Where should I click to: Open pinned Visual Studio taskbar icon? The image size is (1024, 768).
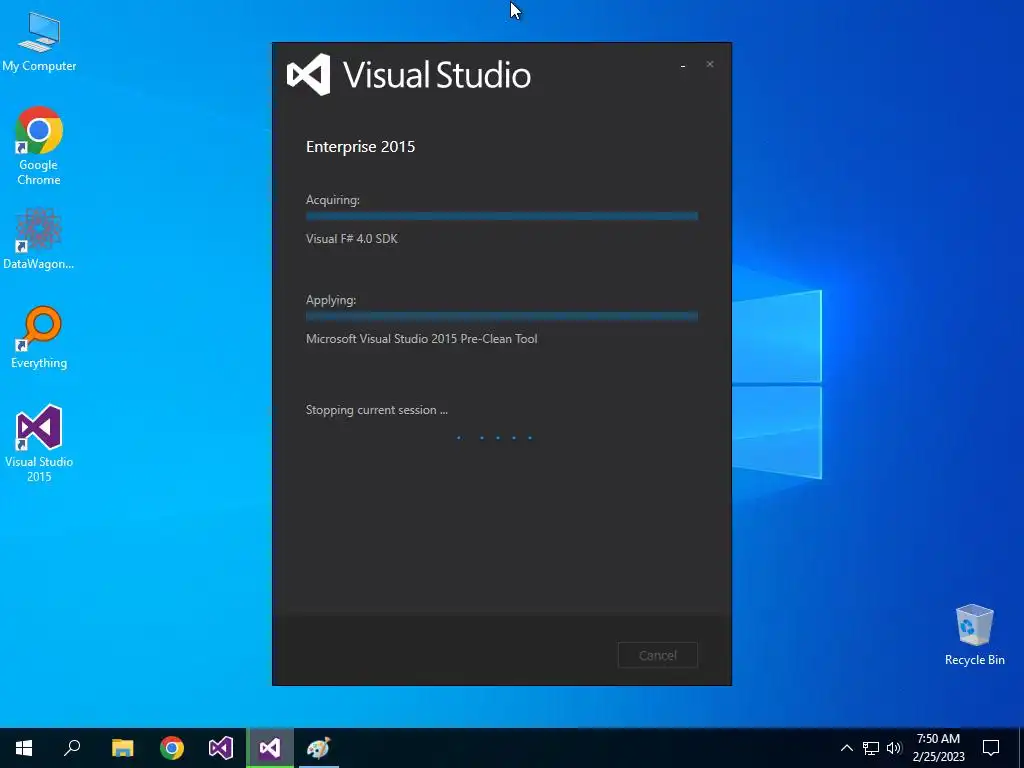[221, 748]
